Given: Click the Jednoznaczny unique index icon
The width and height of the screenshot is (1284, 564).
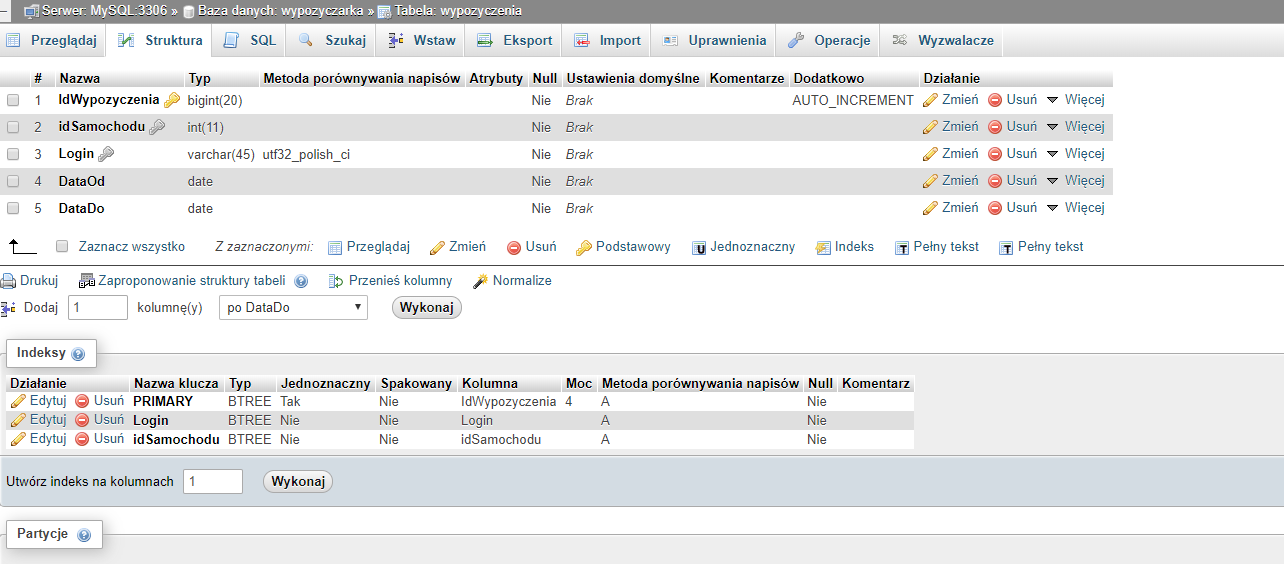Looking at the screenshot, I should point(700,248).
